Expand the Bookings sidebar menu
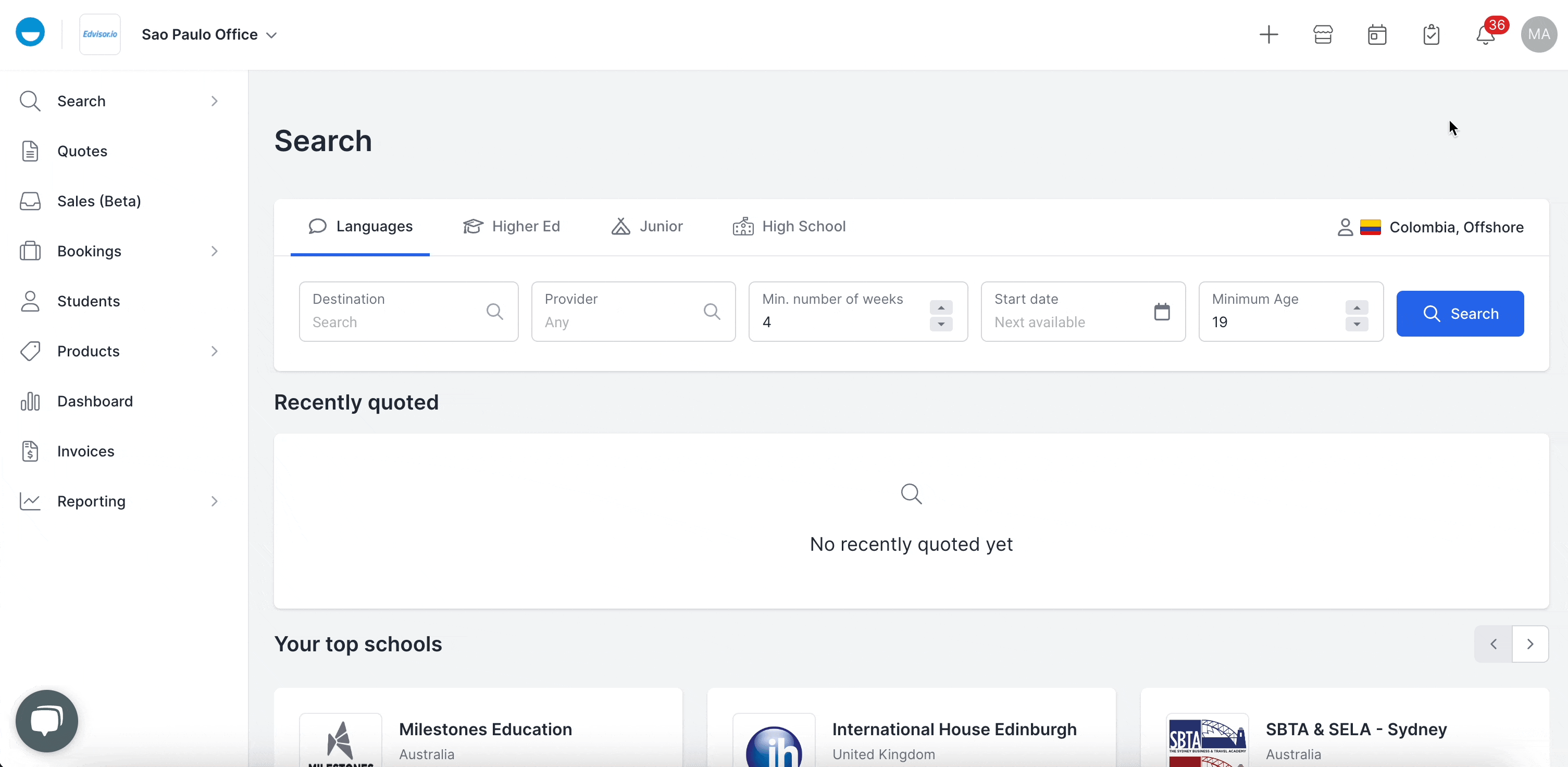1568x767 pixels. (x=214, y=251)
